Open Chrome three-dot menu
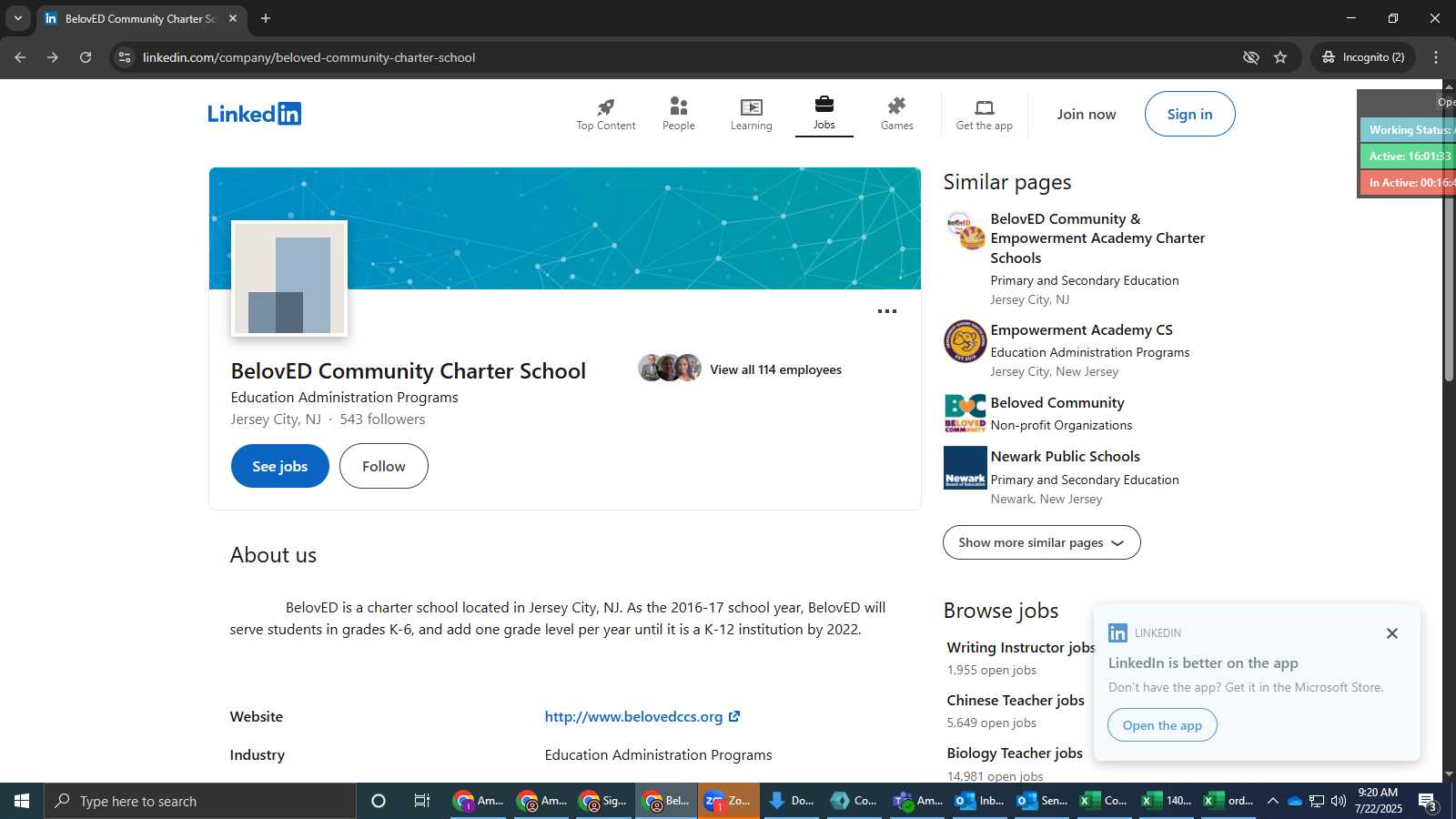Image resolution: width=1456 pixels, height=819 pixels. [x=1436, y=57]
